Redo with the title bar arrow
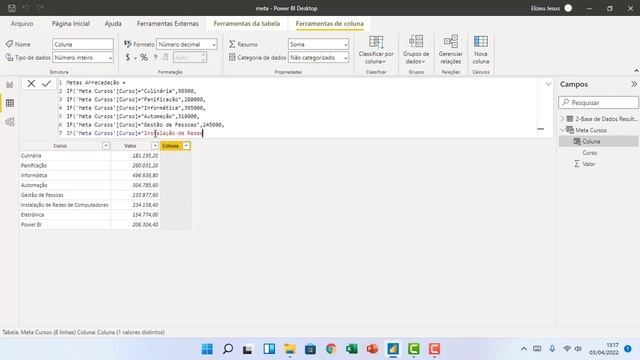Viewport: 640px width, 360px height. point(40,8)
